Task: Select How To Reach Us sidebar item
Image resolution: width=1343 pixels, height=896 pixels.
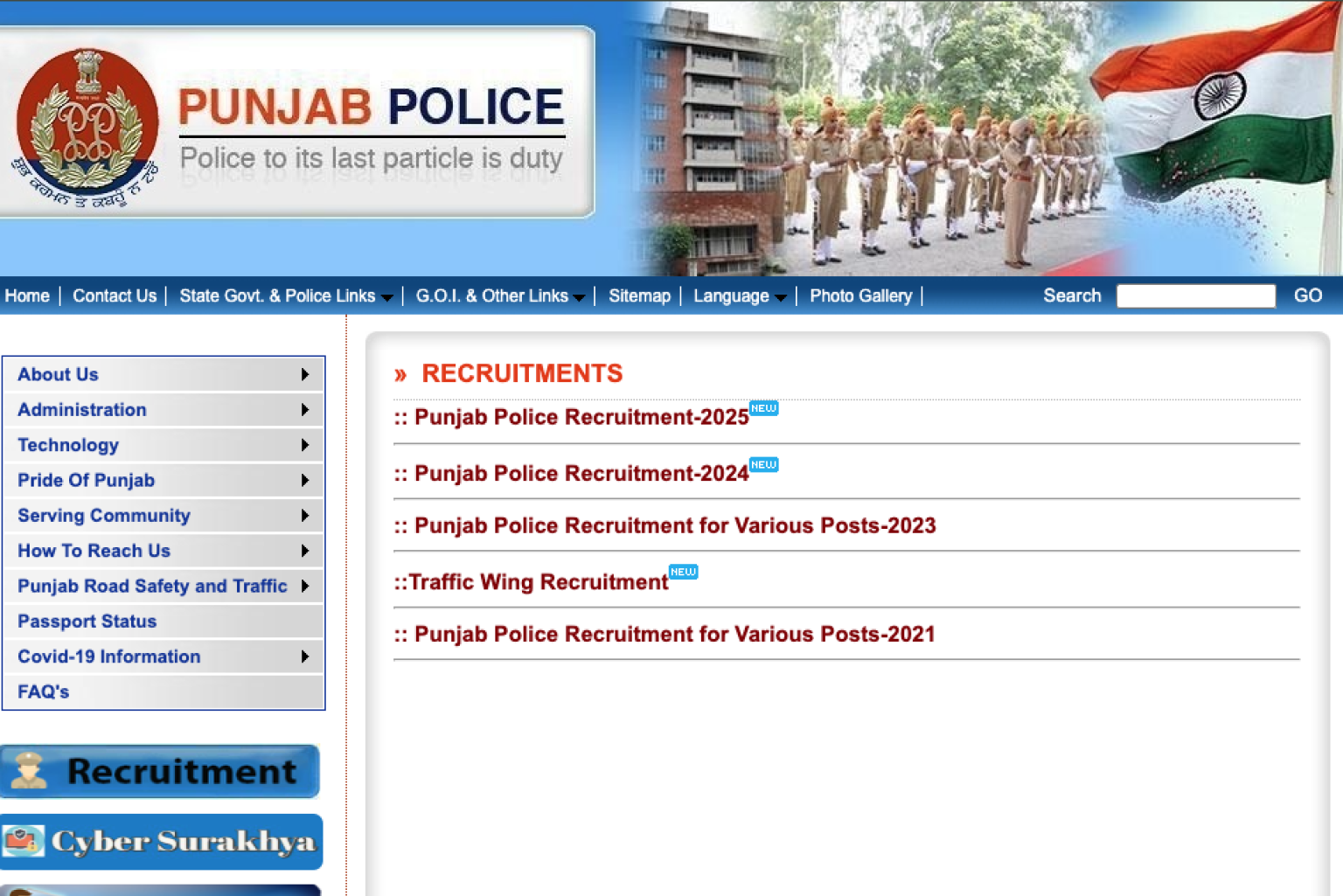Action: click(x=164, y=551)
